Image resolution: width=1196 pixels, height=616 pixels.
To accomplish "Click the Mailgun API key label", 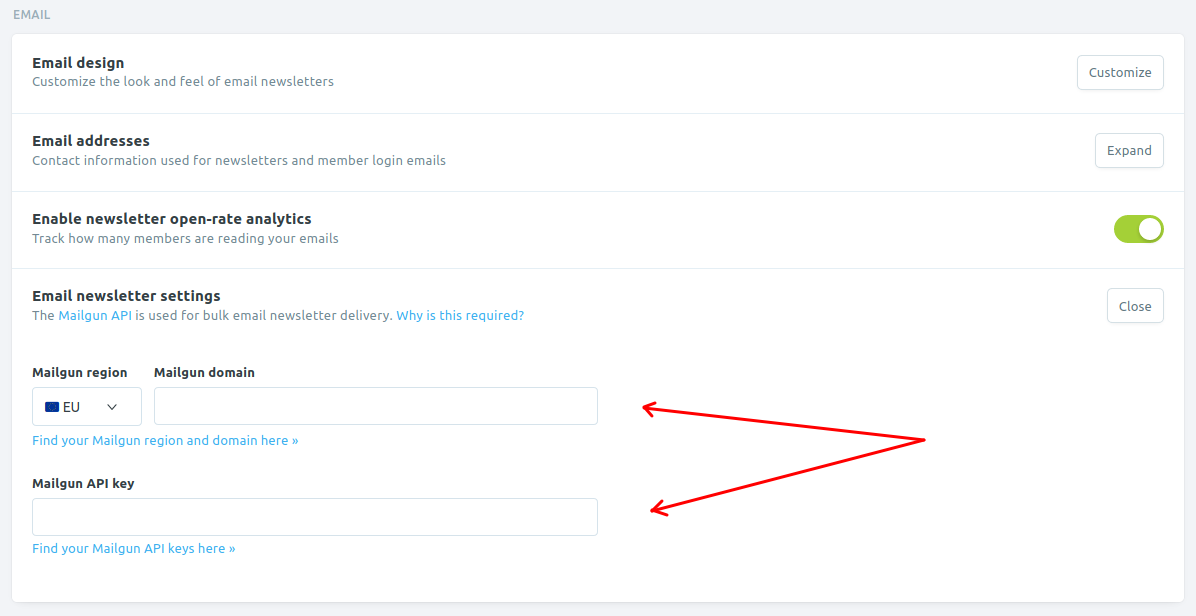I will point(83,483).
